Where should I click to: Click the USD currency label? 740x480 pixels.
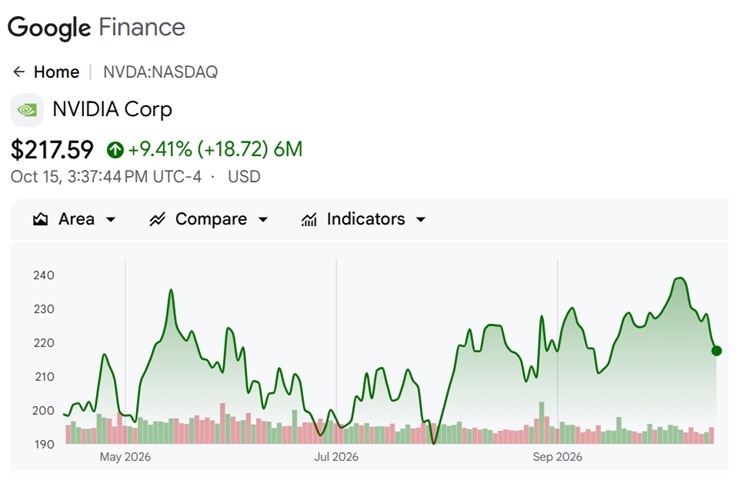point(244,177)
